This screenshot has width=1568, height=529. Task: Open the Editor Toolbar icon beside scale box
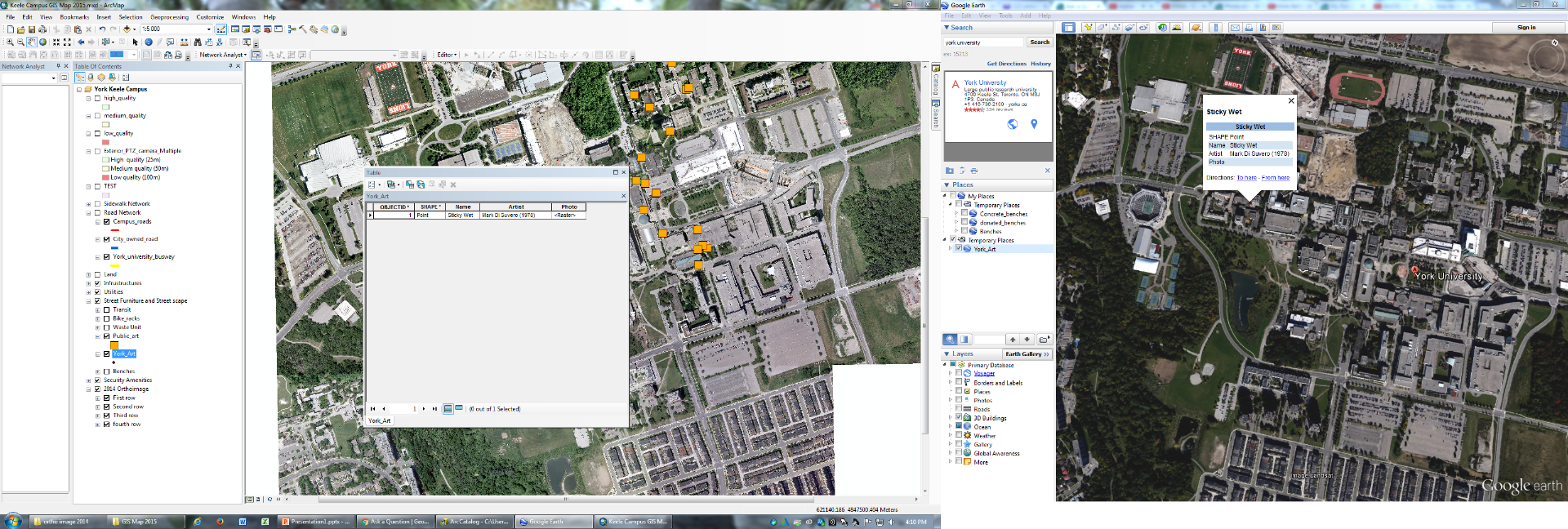pyautogui.click(x=221, y=29)
